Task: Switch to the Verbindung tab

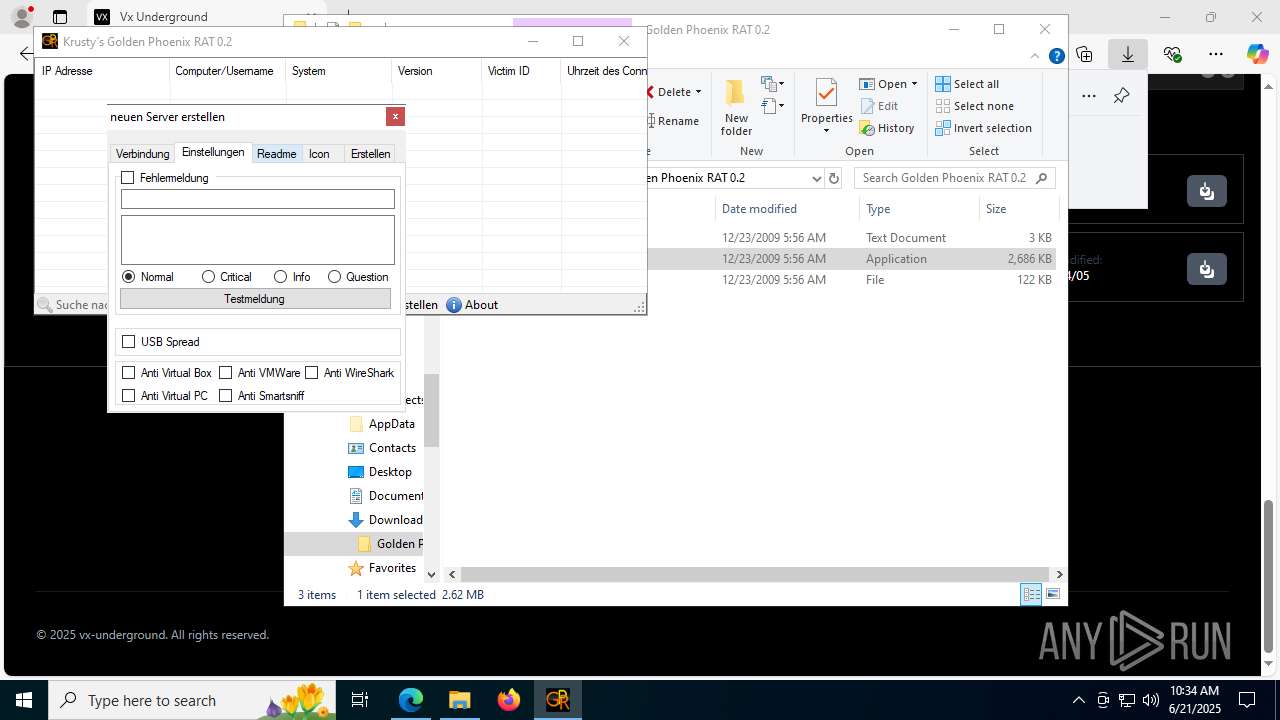Action: click(x=142, y=154)
